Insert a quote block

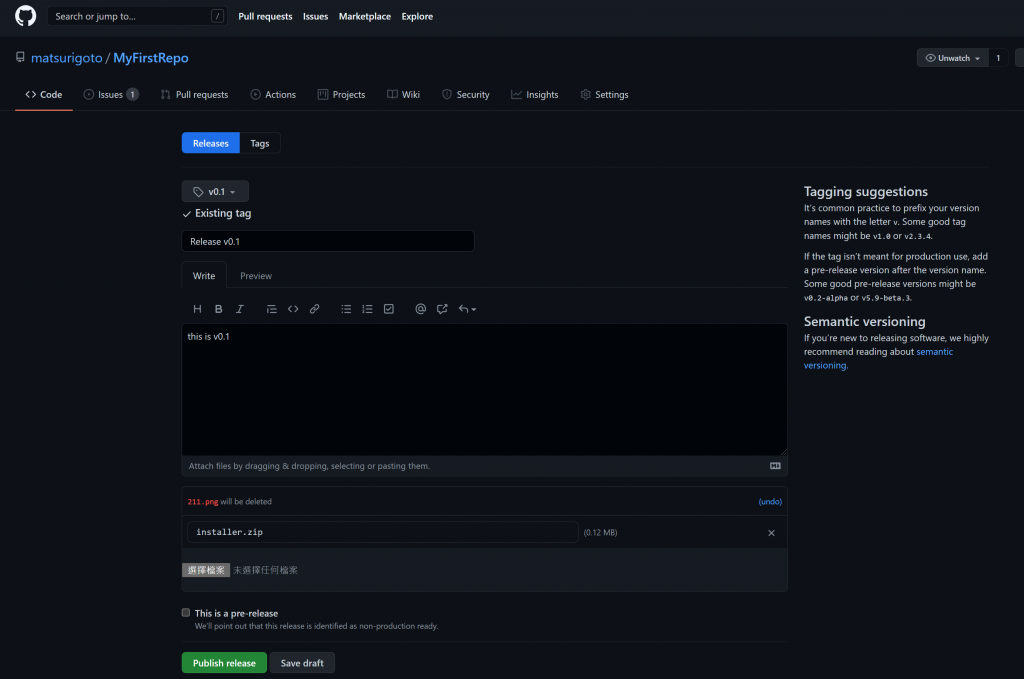click(x=272, y=309)
